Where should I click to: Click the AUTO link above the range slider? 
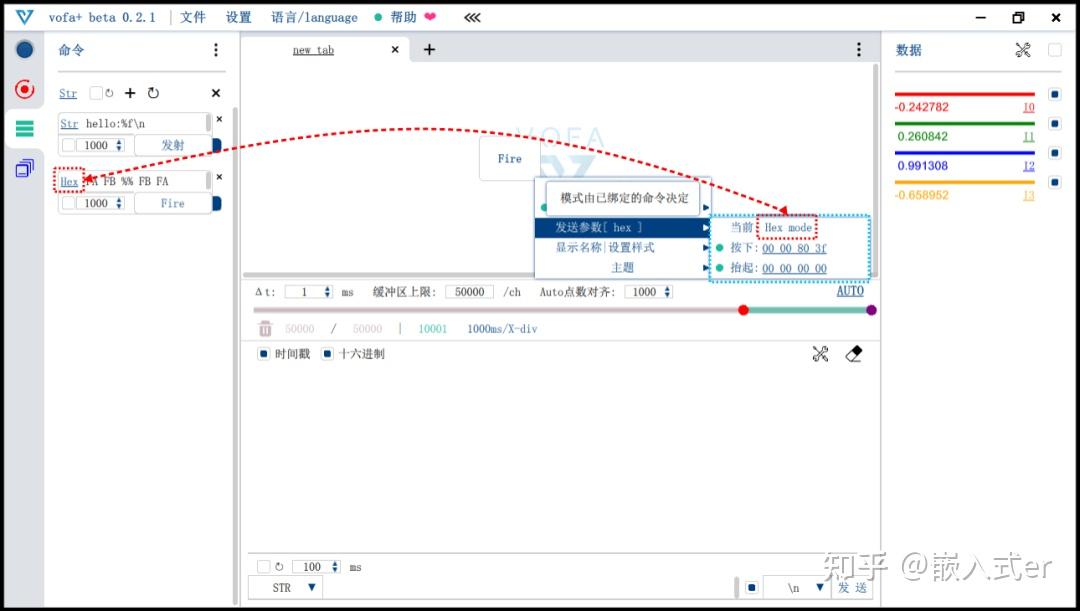pyautogui.click(x=849, y=291)
